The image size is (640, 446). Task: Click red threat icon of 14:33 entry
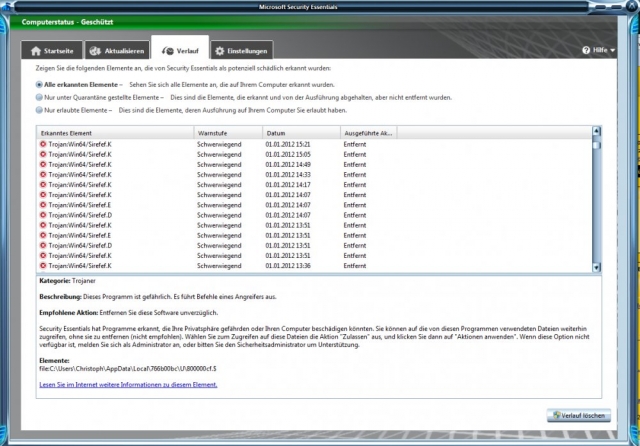point(43,175)
